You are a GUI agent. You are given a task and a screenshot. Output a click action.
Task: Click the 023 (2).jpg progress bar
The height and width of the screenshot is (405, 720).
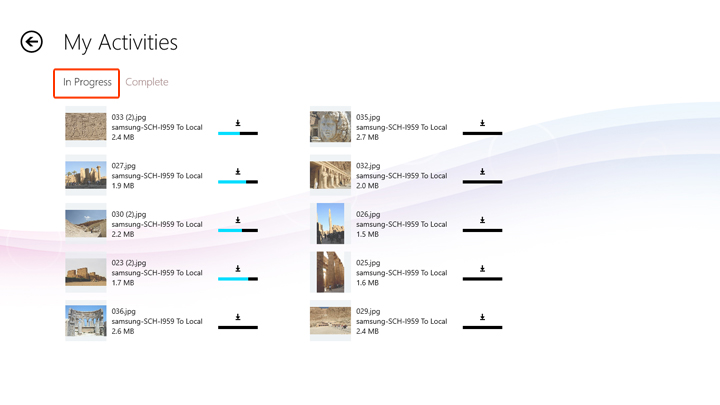coord(238,279)
